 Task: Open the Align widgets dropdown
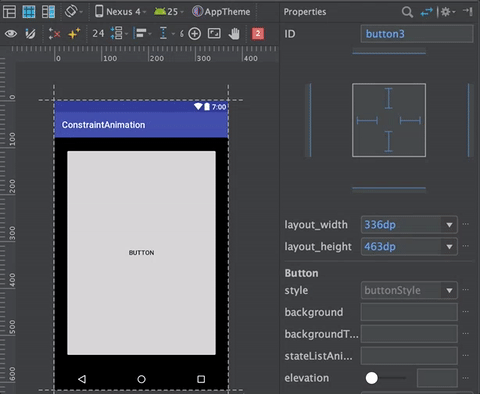142,34
